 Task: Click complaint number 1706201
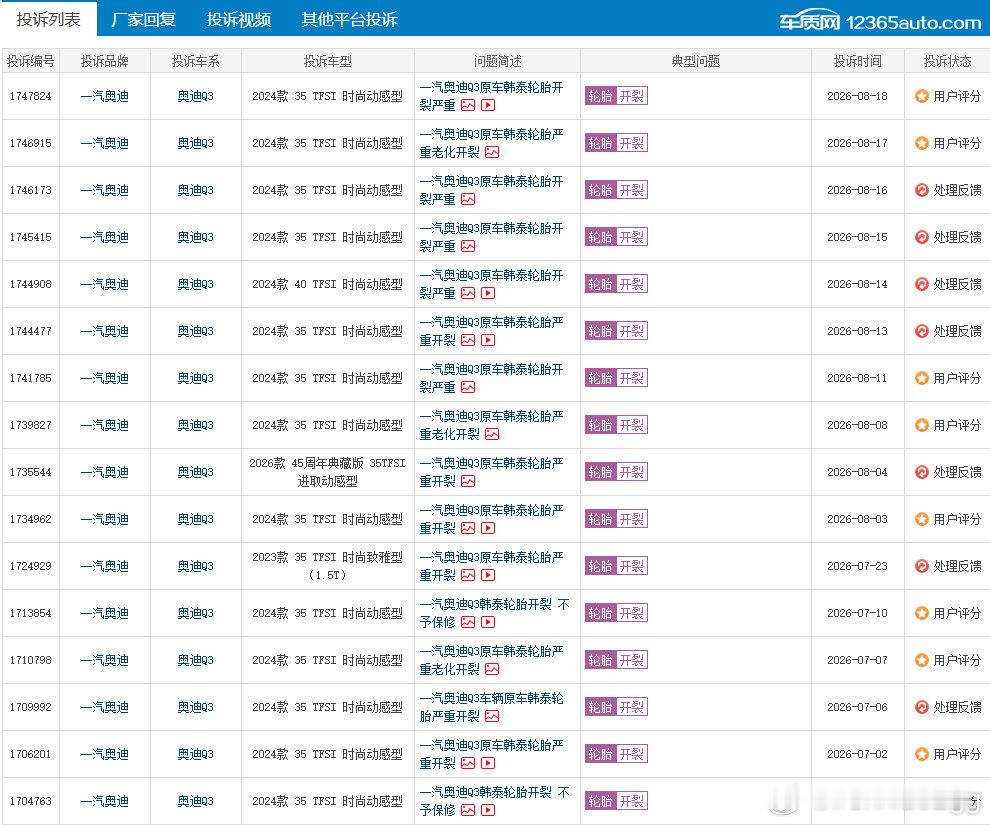click(30, 754)
